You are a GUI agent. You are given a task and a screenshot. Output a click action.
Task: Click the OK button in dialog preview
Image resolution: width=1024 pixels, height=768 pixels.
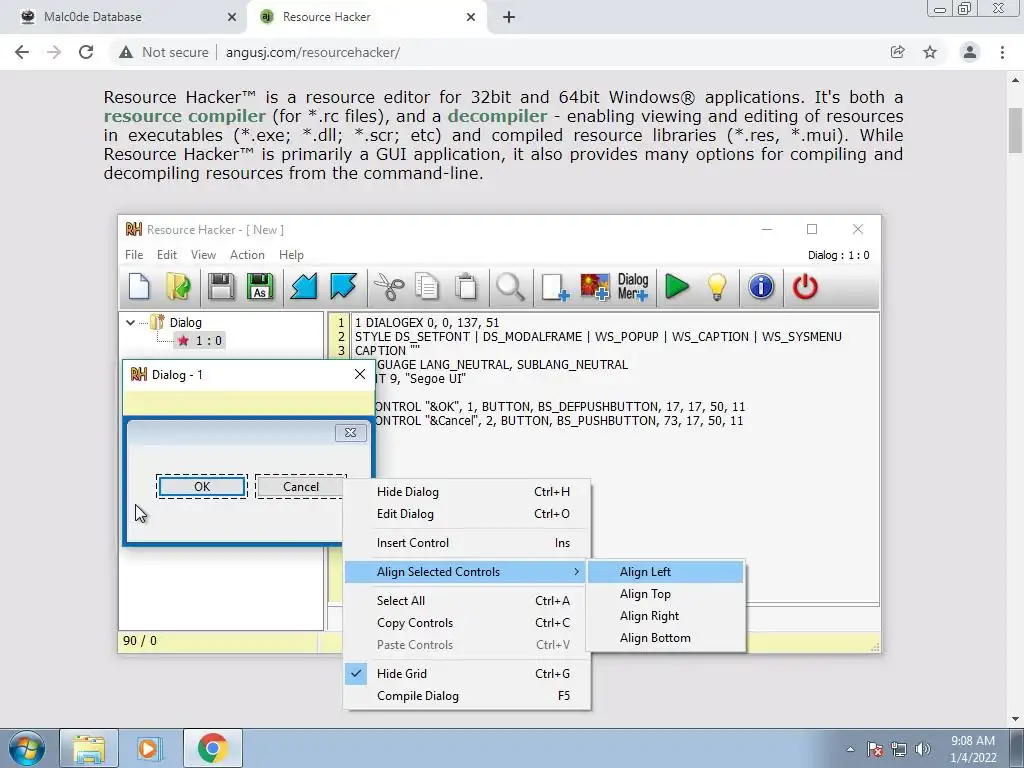202,487
